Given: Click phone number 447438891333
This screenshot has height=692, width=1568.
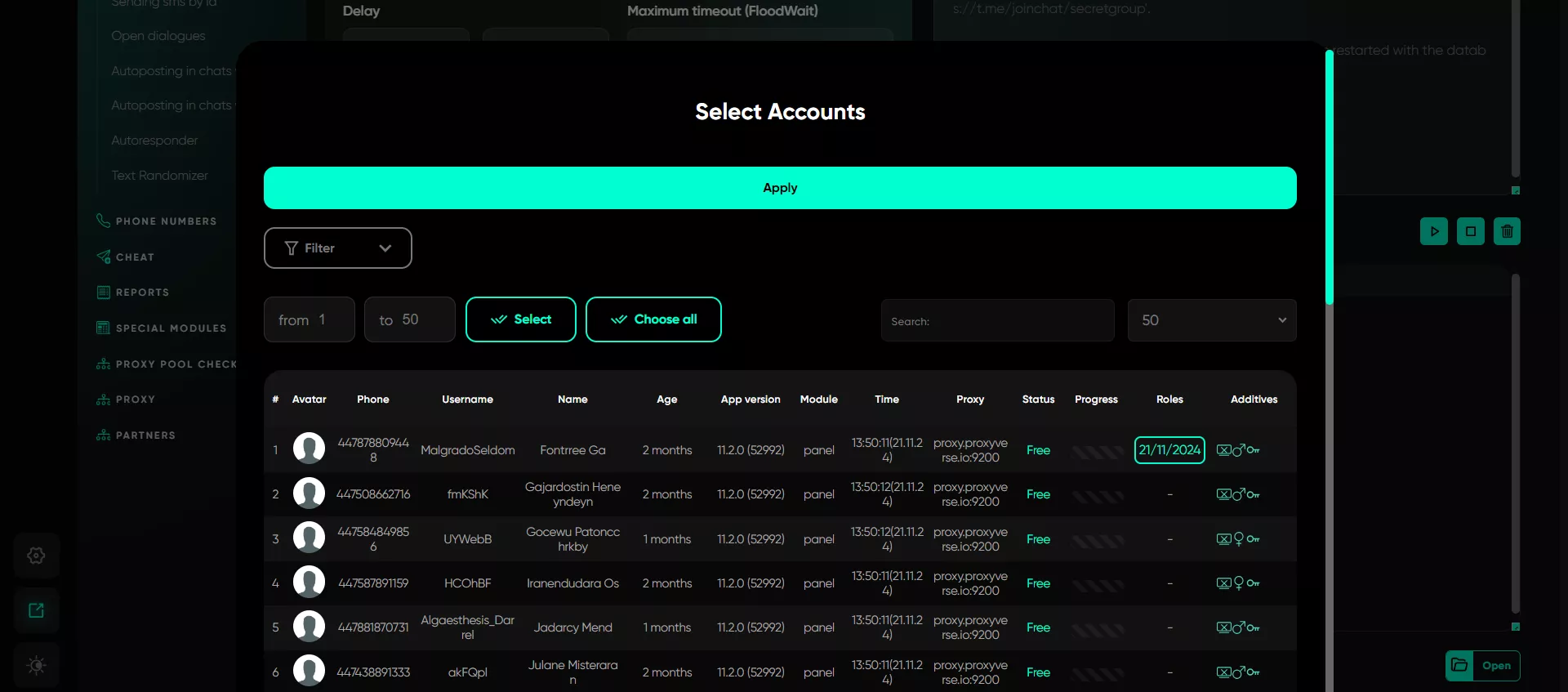Looking at the screenshot, I should click(373, 672).
